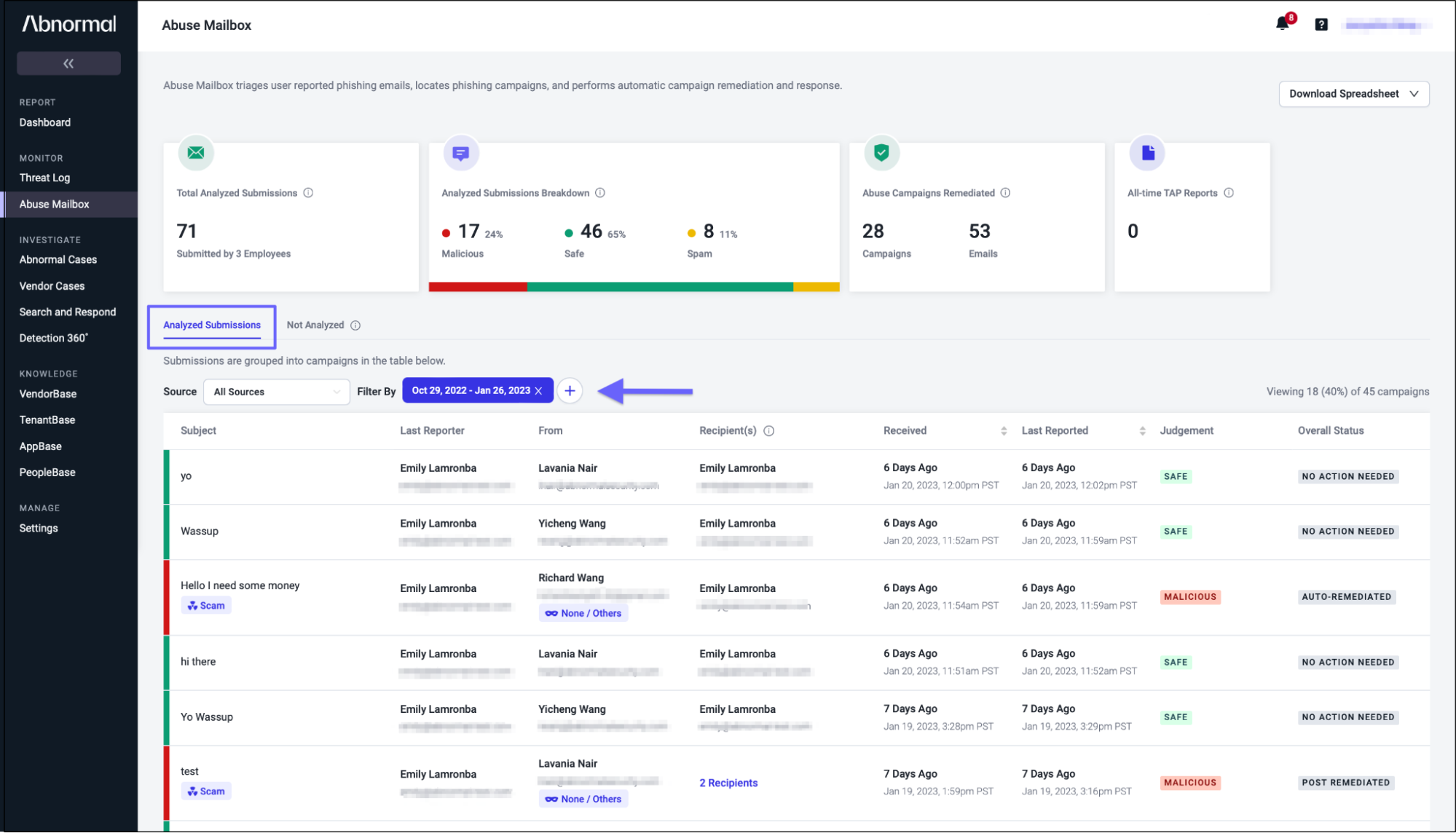Collapse the sidebar with double-chevron button
The width and height of the screenshot is (1456, 833).
point(68,63)
